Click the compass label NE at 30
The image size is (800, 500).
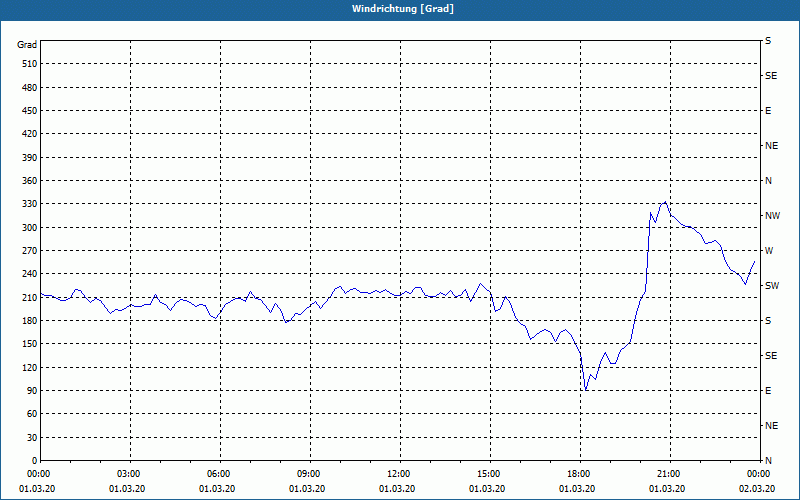pos(771,426)
